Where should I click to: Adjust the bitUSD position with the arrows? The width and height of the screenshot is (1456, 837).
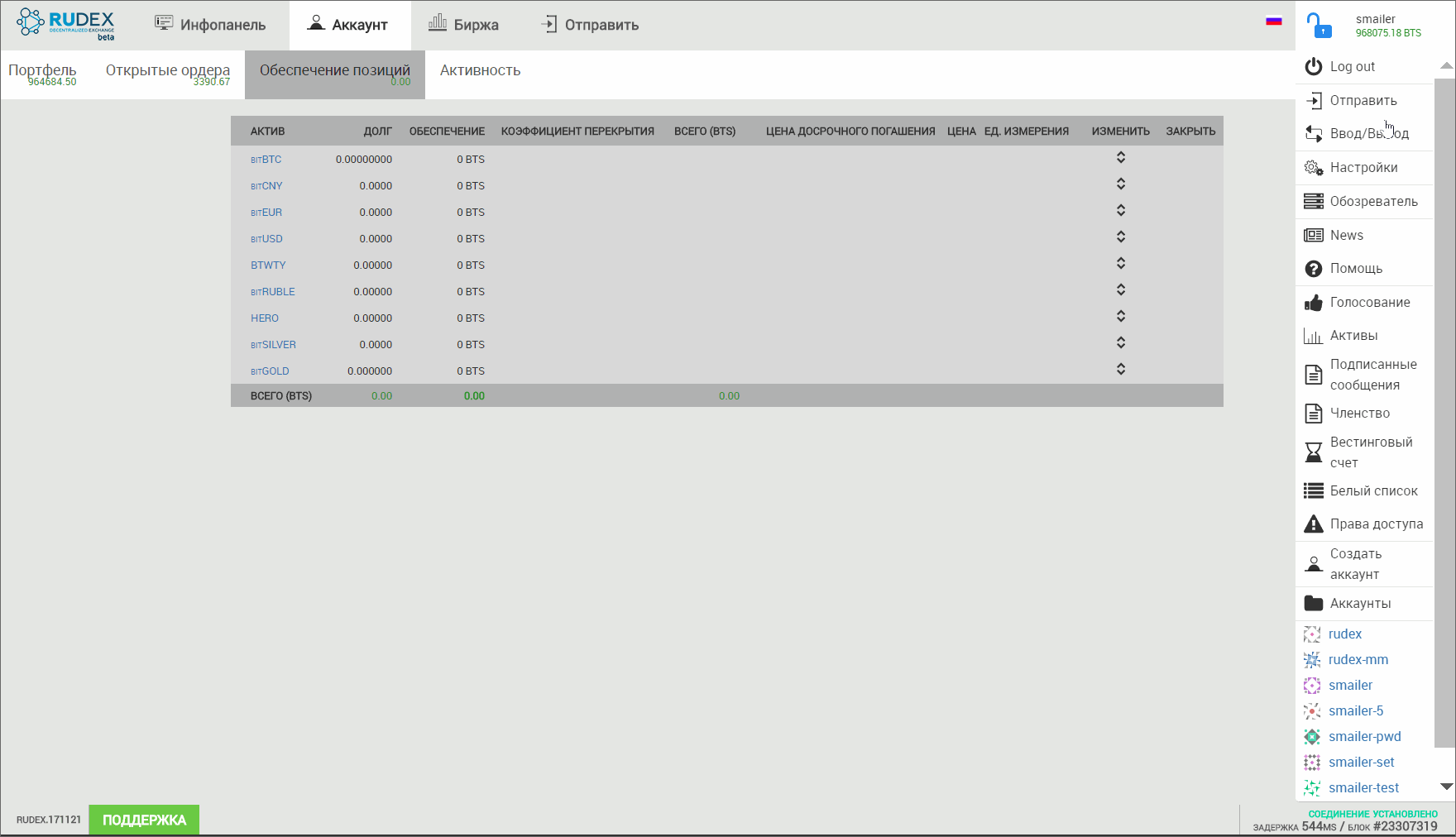1121,237
